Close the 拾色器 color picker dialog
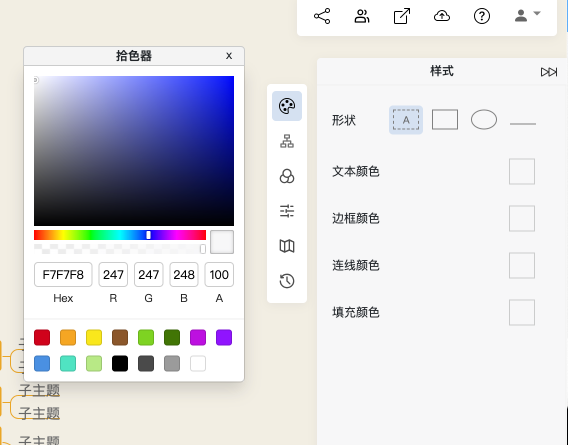Screen dimensions: 568x445 coord(229,56)
